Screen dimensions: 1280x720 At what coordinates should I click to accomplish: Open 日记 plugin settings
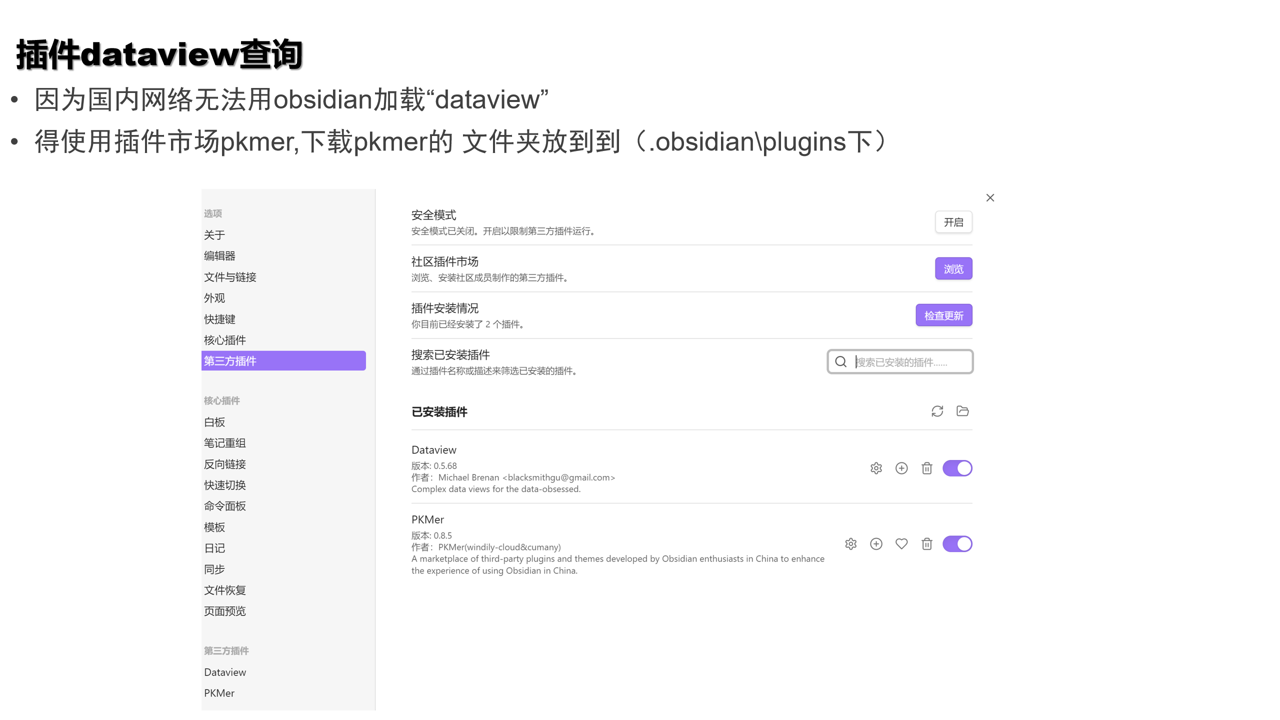[x=215, y=548]
